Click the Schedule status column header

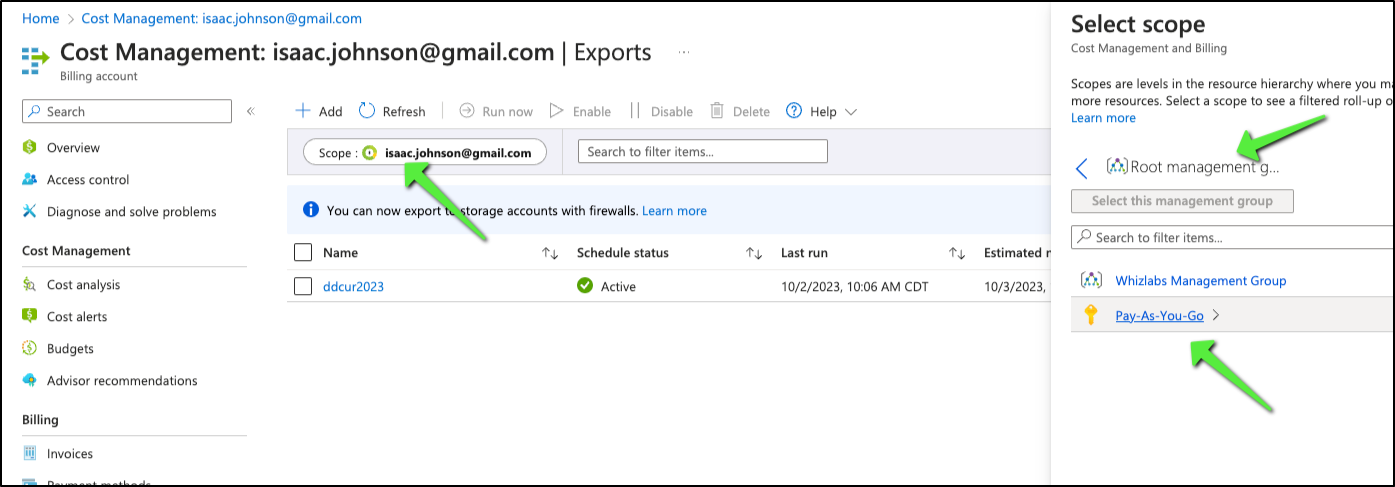point(623,253)
